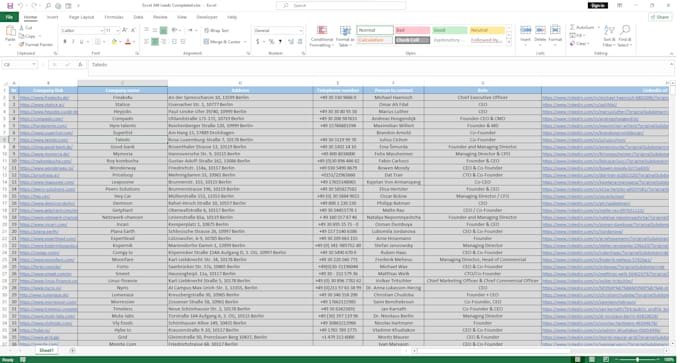Save the workbook using the save icon
Viewport: 680px width, 363px height.
pyautogui.click(x=10, y=6)
